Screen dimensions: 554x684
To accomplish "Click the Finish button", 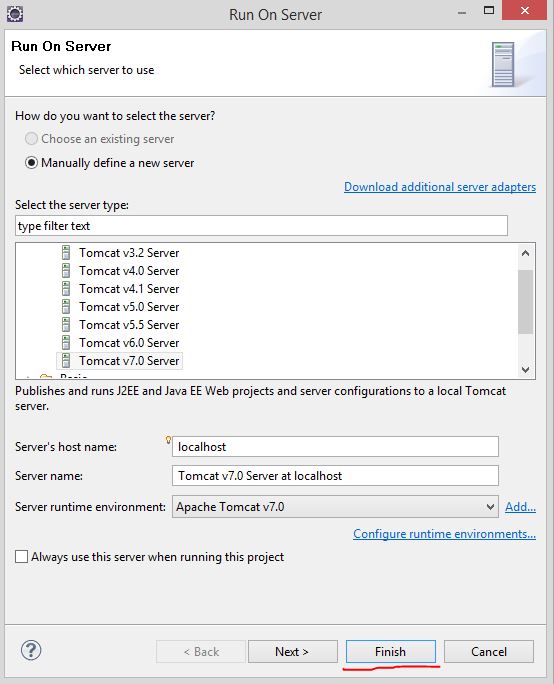I will point(390,651).
